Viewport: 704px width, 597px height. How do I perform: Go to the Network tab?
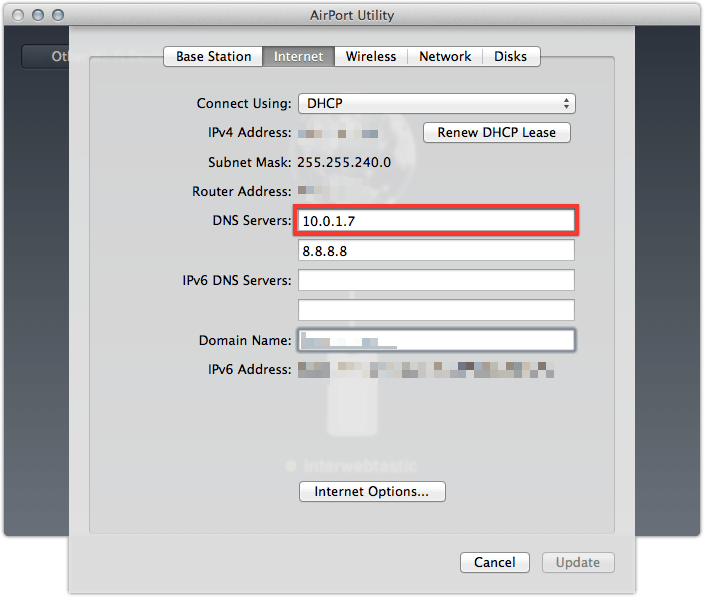445,57
